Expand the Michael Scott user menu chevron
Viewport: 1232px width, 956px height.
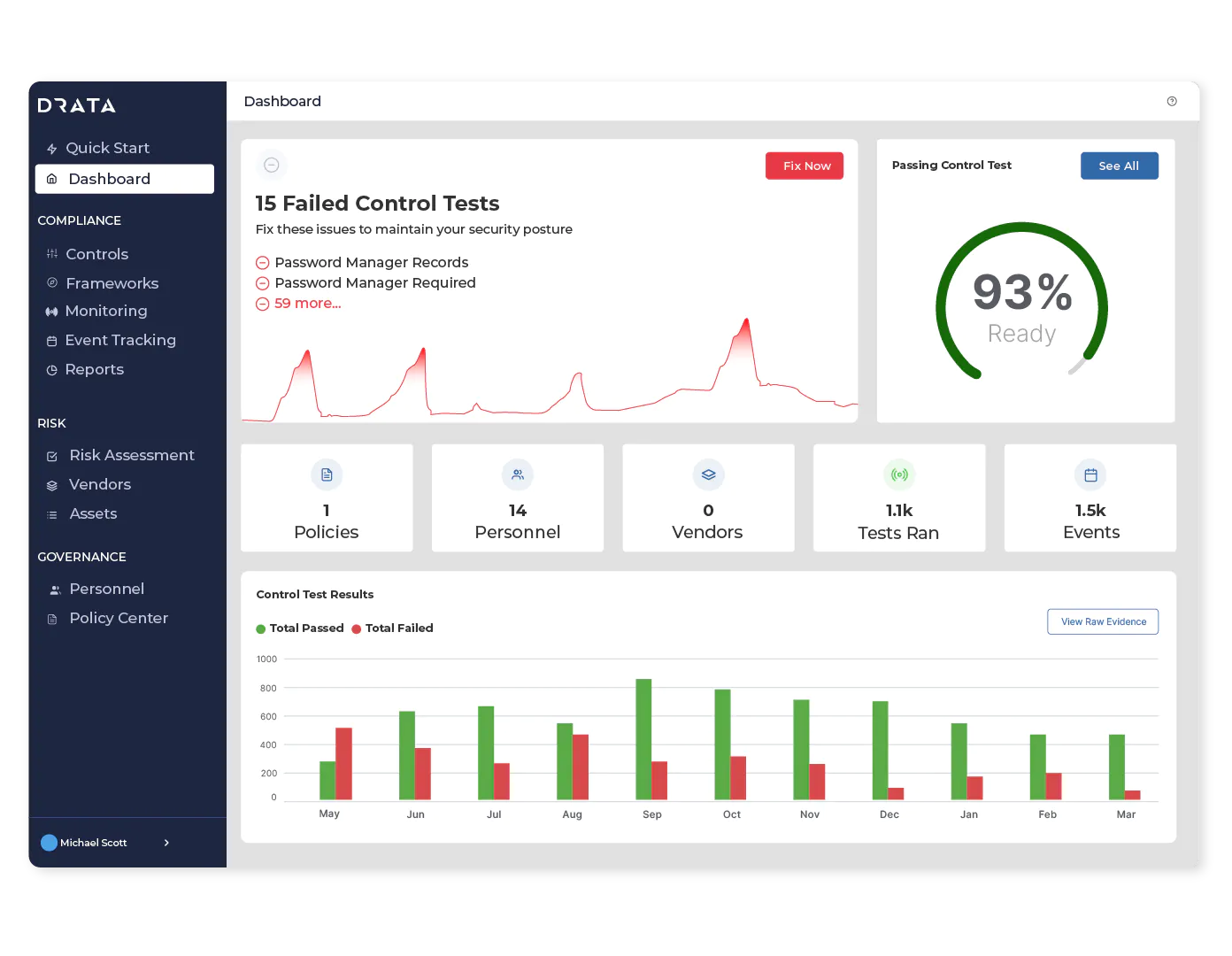pyautogui.click(x=166, y=843)
